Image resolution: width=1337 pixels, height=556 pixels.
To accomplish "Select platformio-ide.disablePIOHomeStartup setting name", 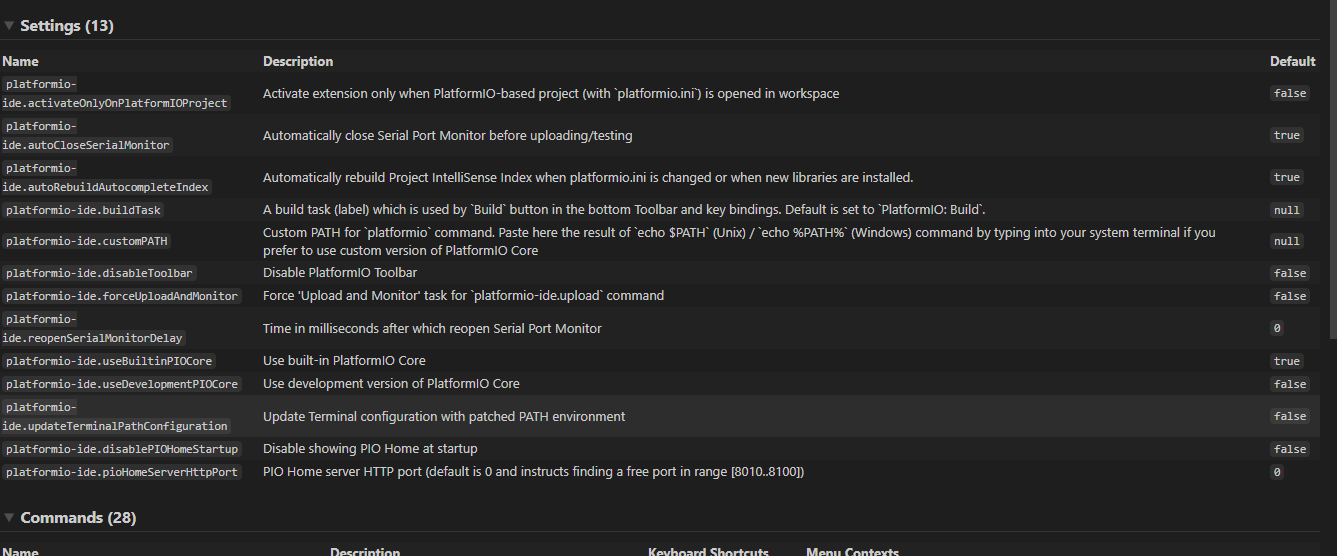I will coord(121,449).
